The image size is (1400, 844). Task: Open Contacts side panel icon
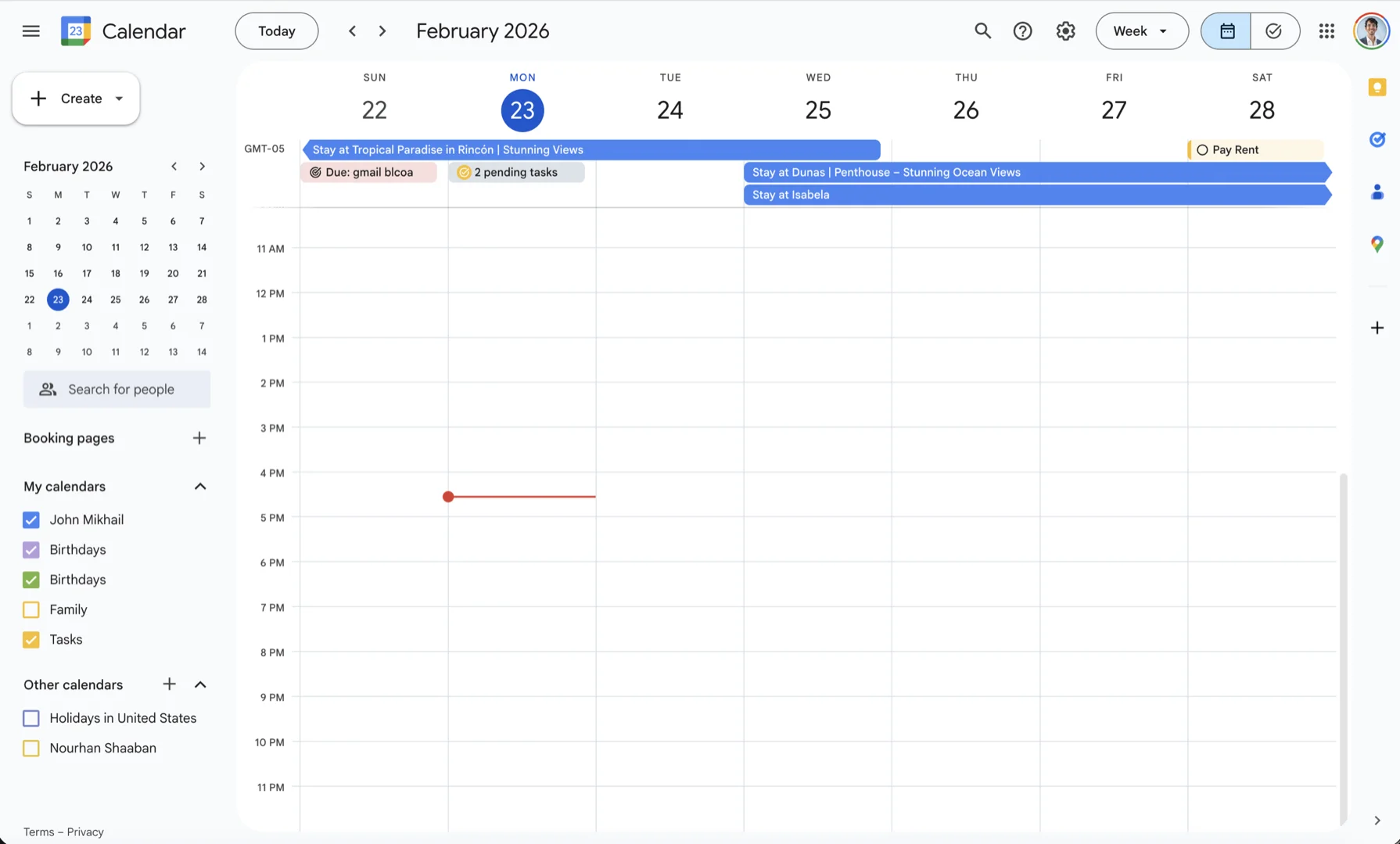(x=1377, y=192)
